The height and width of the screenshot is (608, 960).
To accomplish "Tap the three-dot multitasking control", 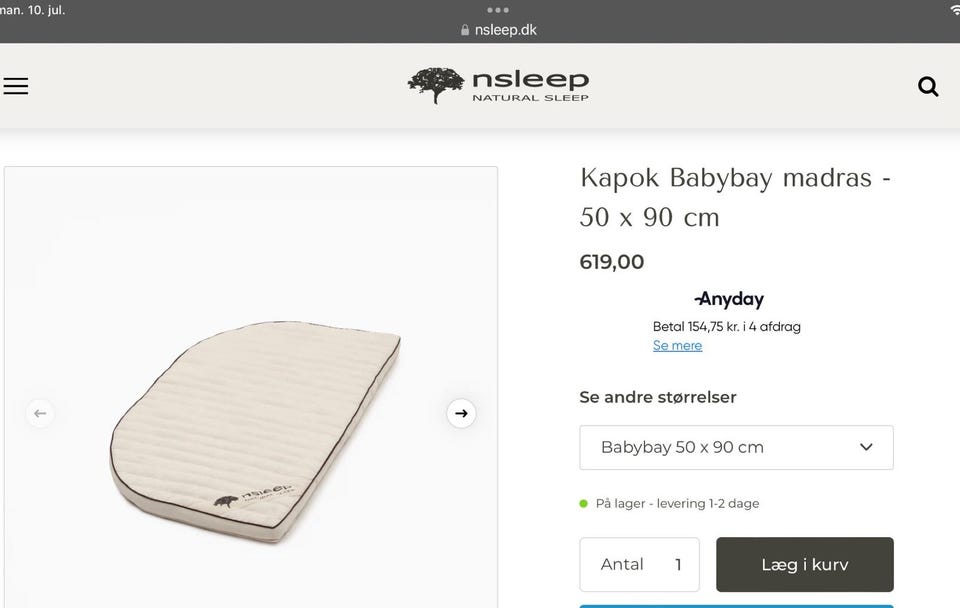I will tap(498, 10).
